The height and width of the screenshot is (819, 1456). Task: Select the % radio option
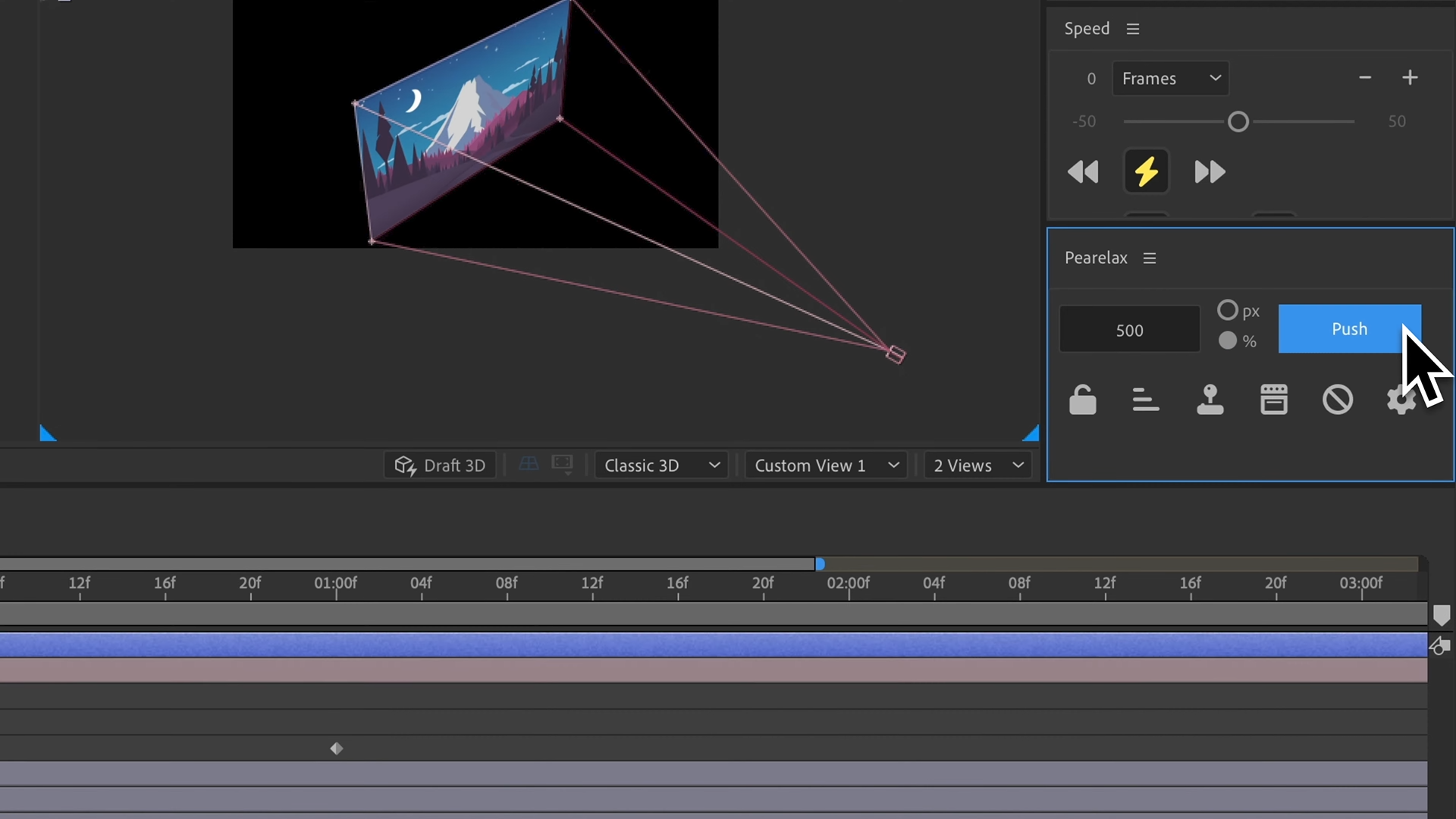click(x=1227, y=340)
